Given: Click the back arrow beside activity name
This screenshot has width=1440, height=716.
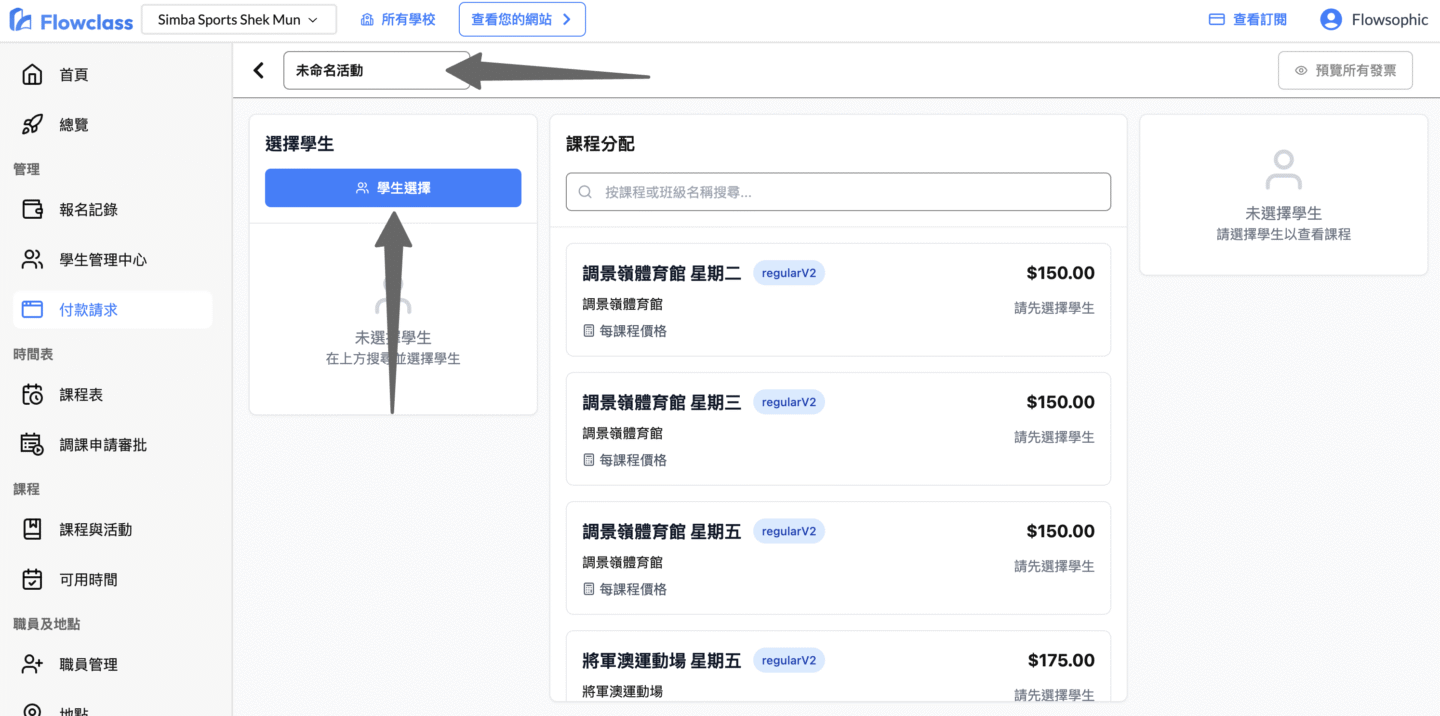Looking at the screenshot, I should (259, 70).
